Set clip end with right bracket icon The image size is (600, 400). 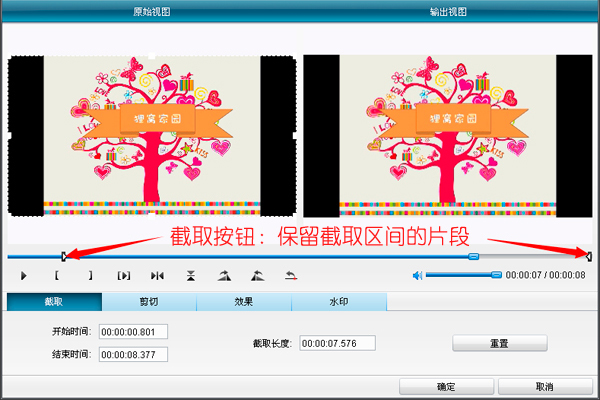pos(90,275)
